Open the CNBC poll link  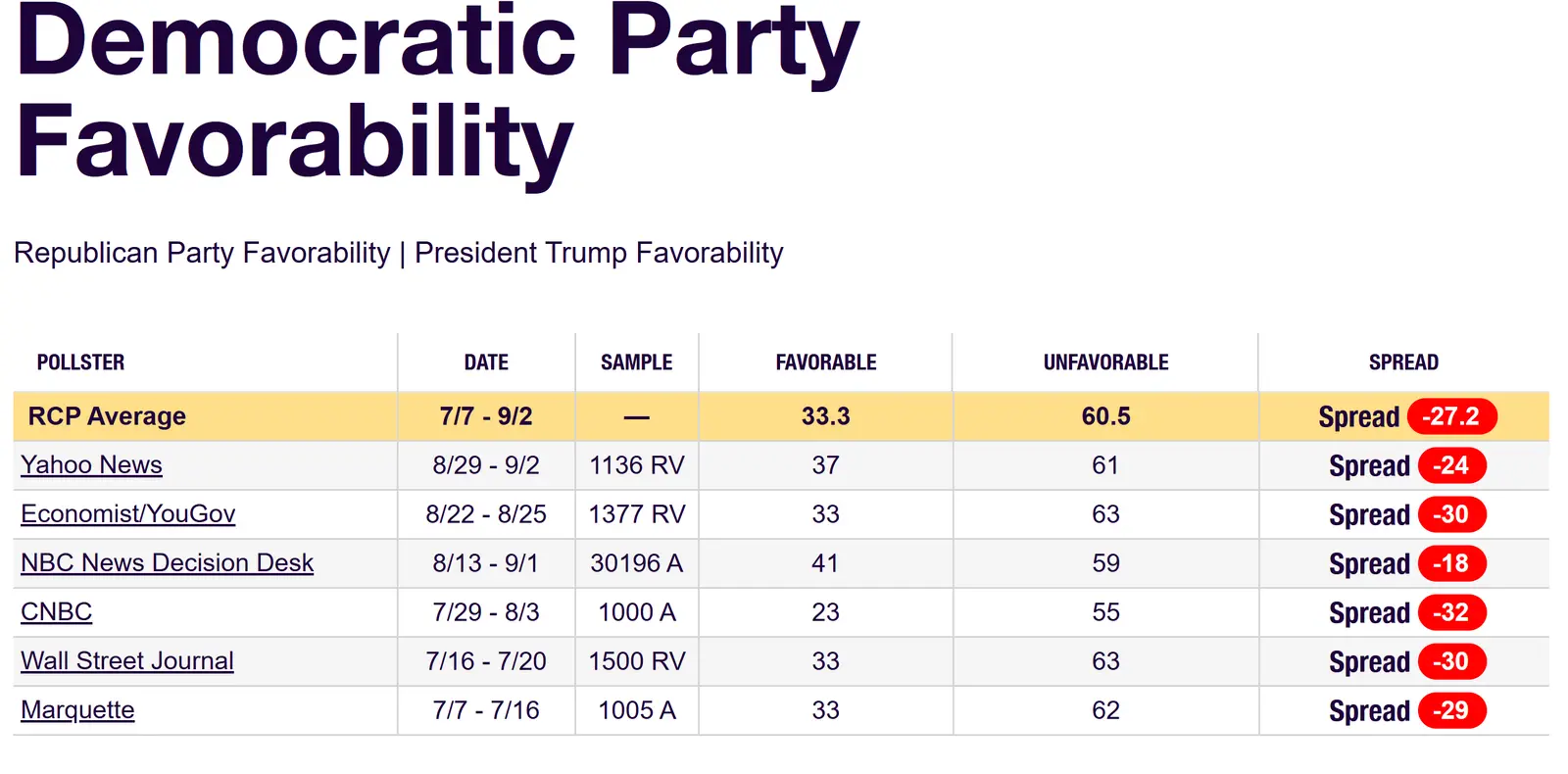pyautogui.click(x=57, y=612)
